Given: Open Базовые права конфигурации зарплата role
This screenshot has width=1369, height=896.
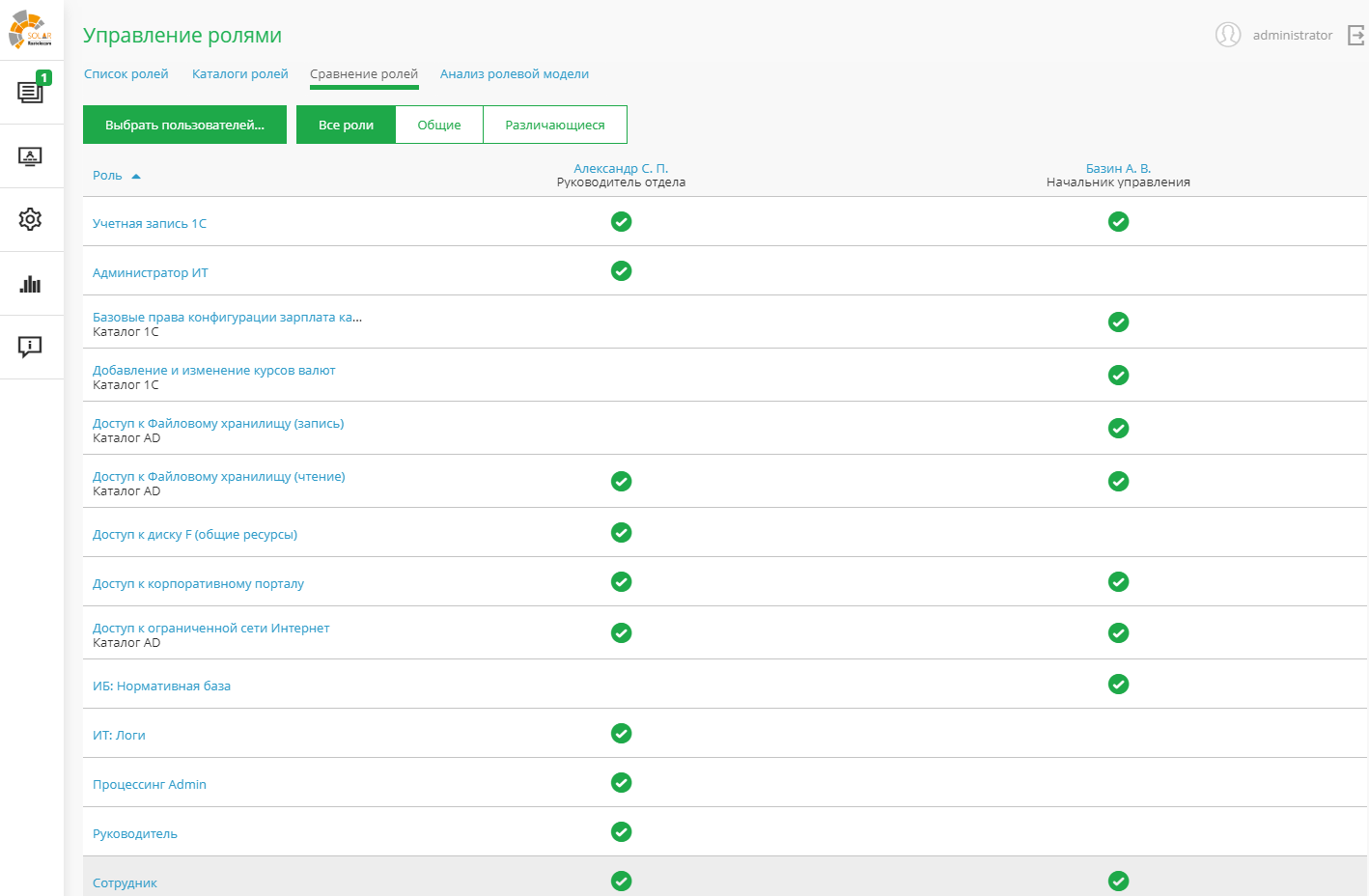Looking at the screenshot, I should (228, 318).
